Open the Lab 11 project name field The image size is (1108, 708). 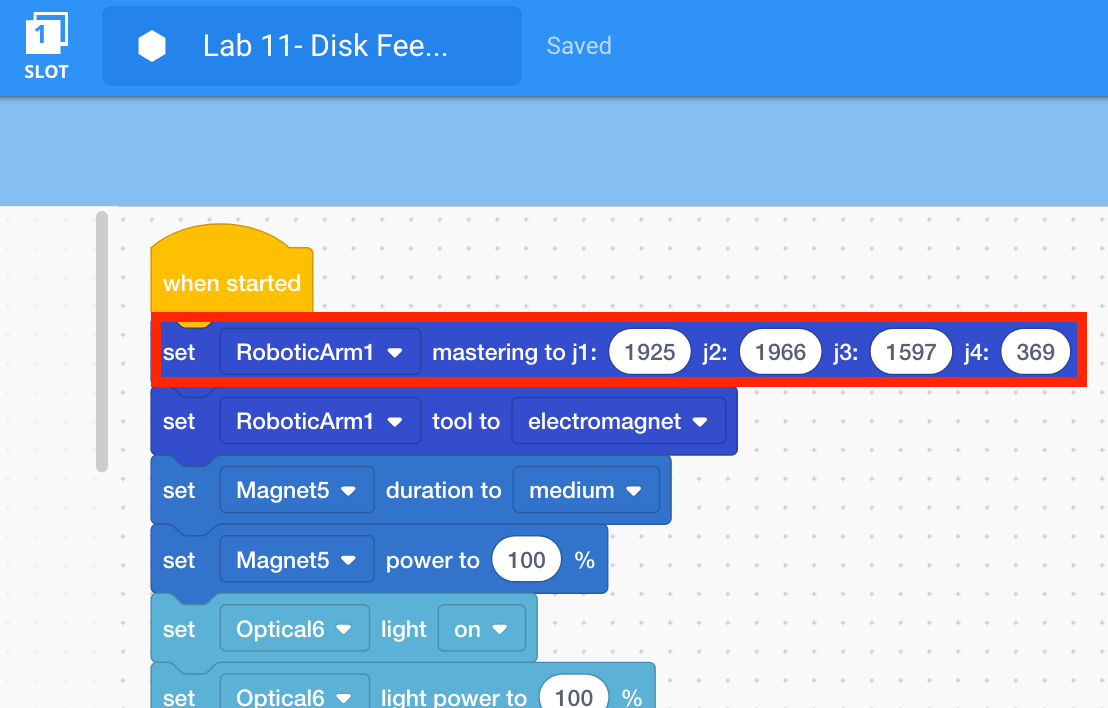[x=324, y=46]
